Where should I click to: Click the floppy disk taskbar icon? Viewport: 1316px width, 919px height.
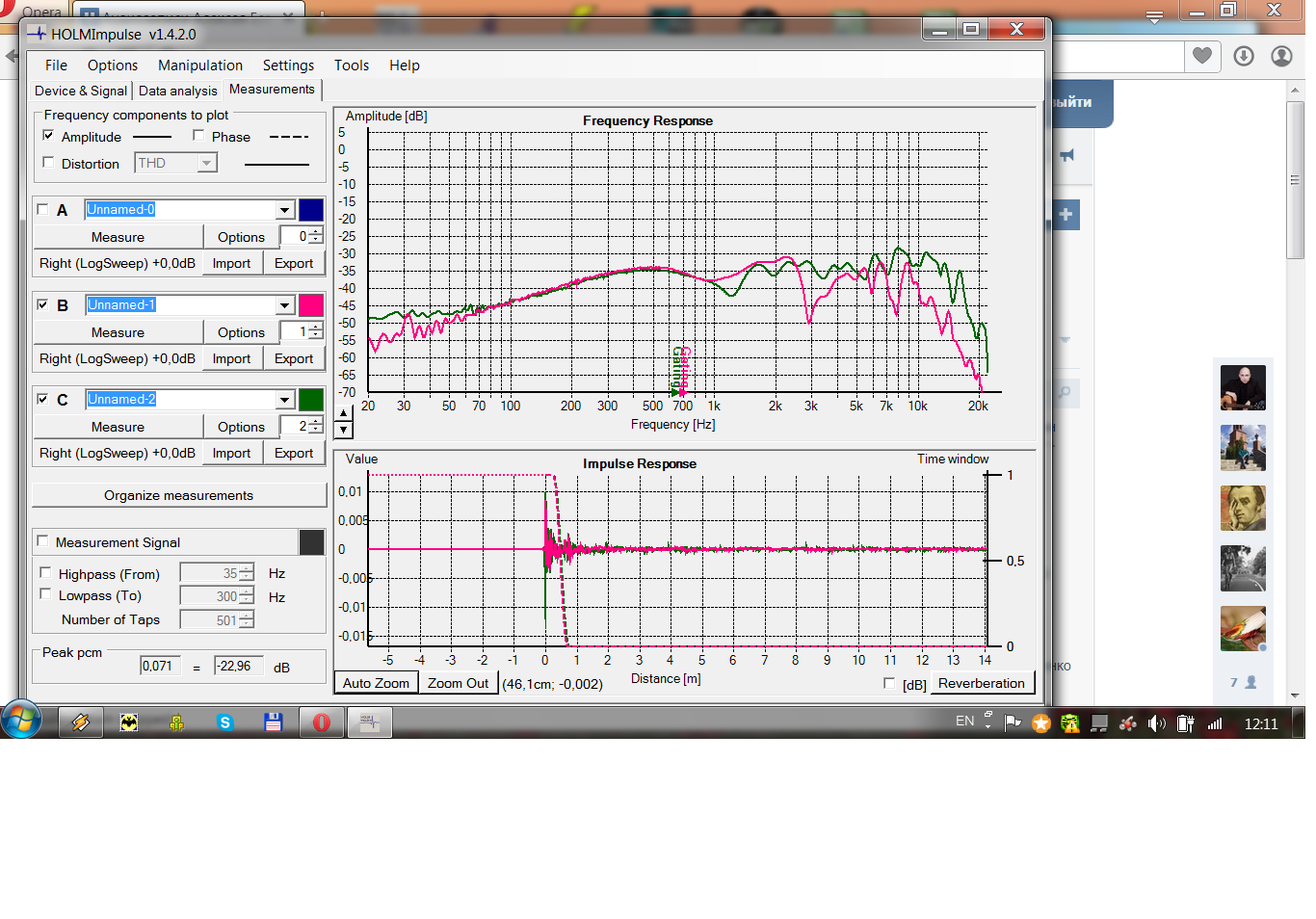[274, 722]
